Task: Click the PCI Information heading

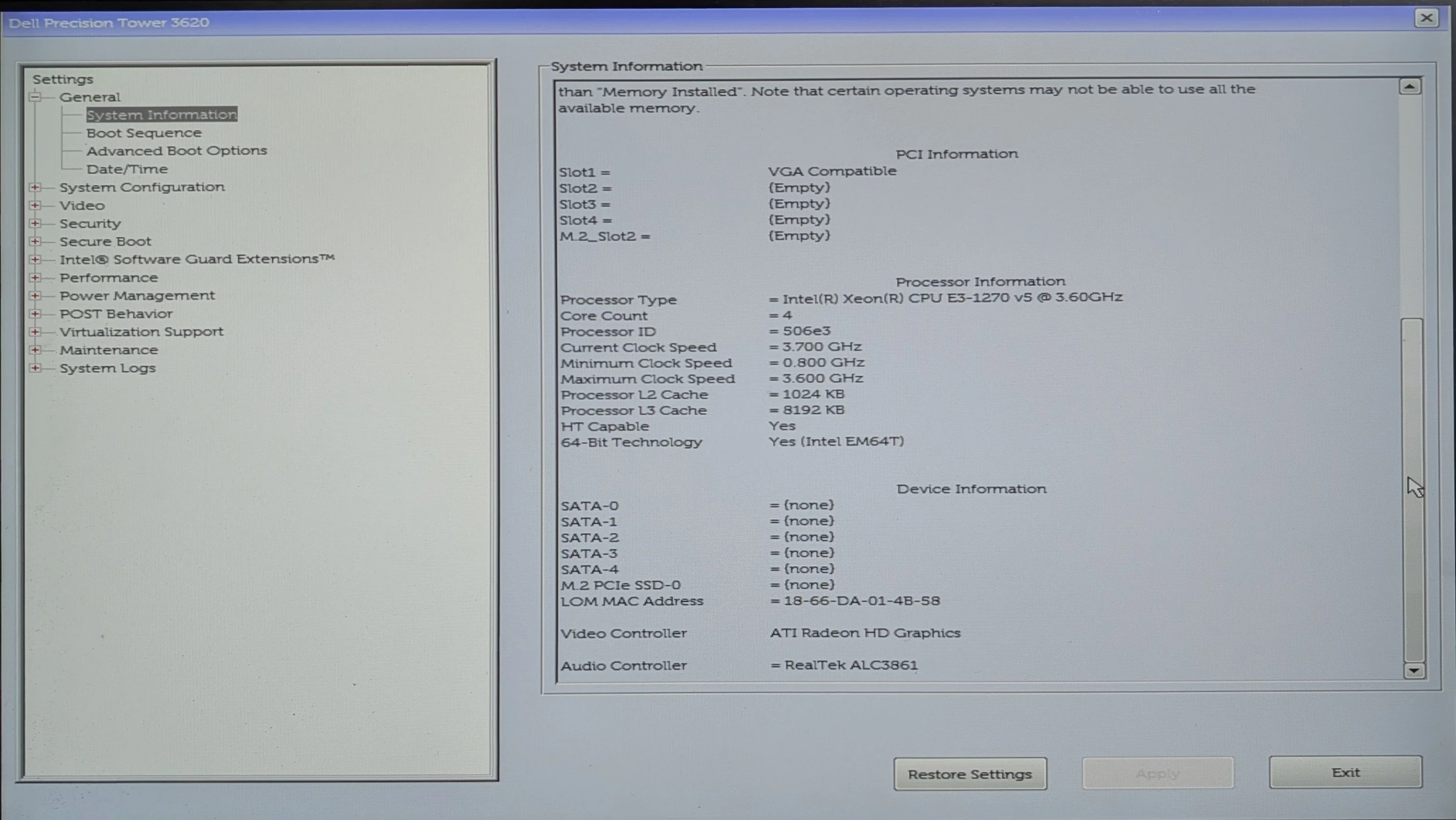Action: [956, 154]
